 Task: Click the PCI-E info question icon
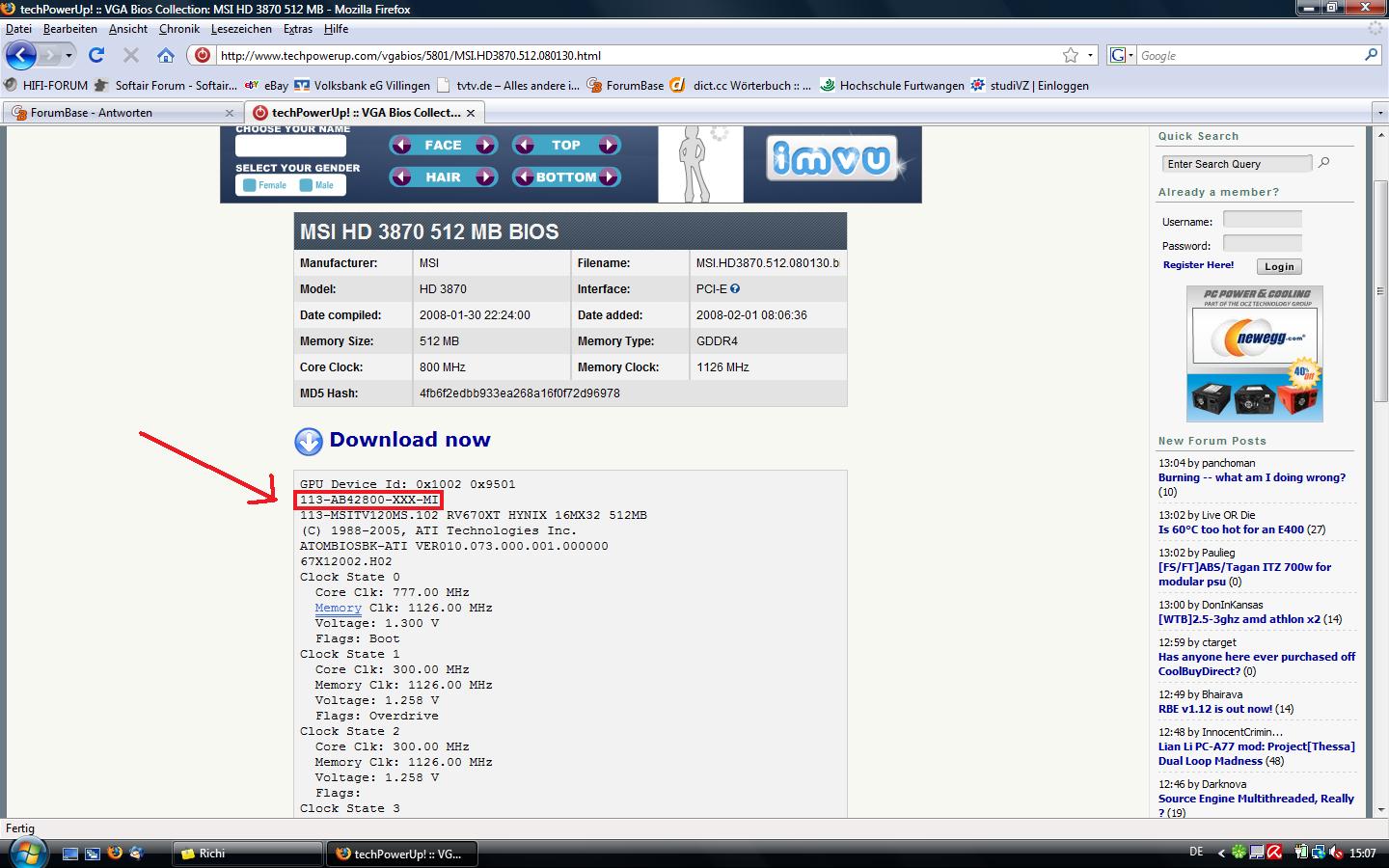pyautogui.click(x=735, y=288)
